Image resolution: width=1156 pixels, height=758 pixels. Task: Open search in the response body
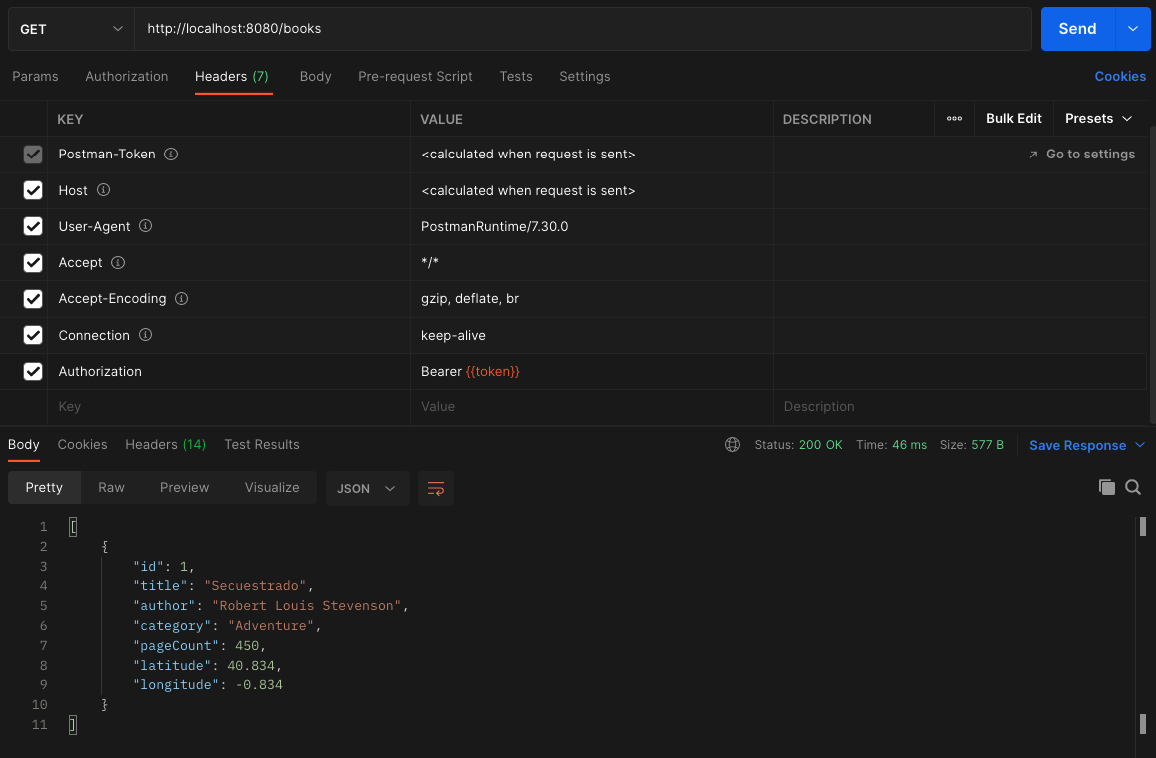1133,487
